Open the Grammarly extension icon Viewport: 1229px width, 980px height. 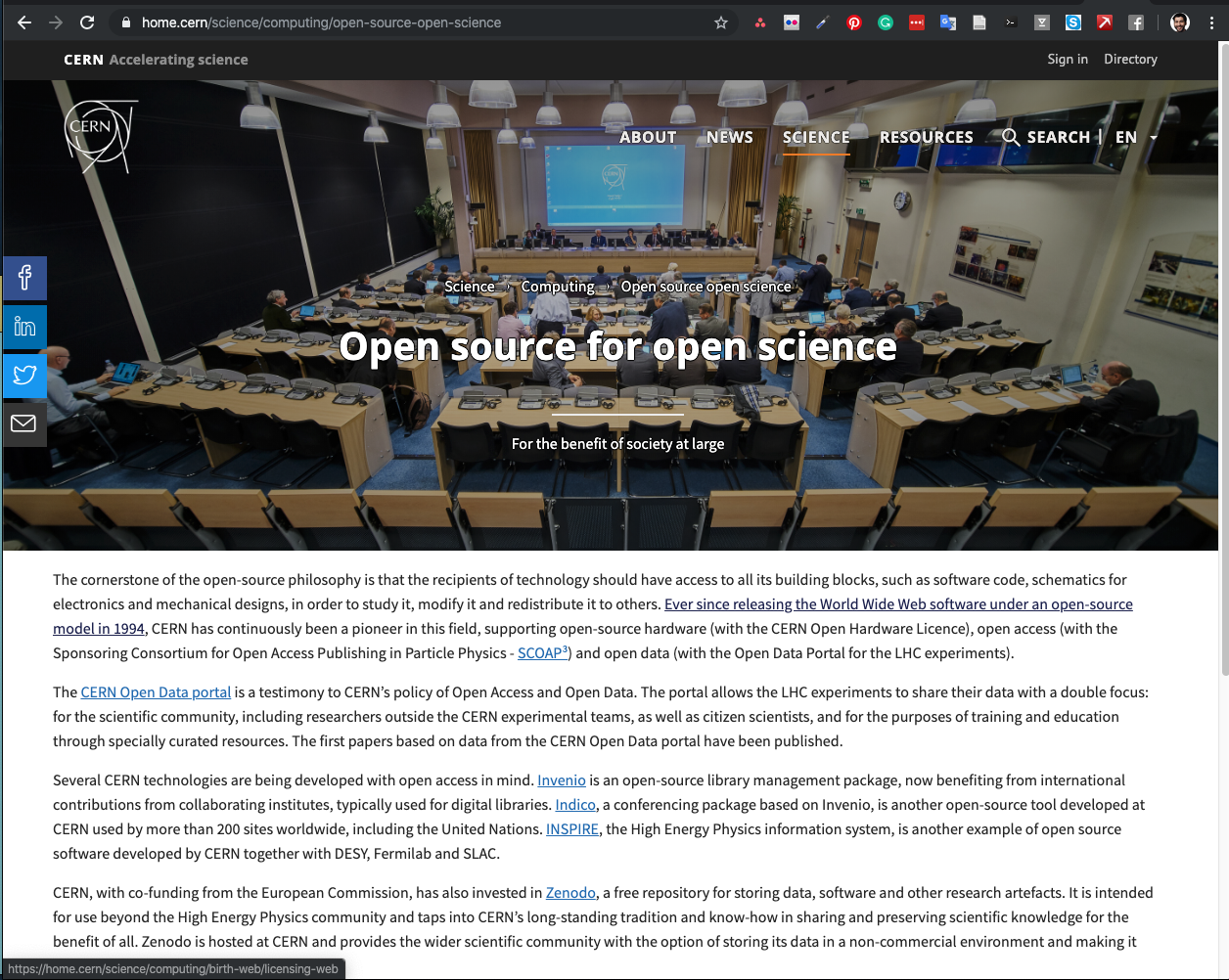[x=886, y=22]
